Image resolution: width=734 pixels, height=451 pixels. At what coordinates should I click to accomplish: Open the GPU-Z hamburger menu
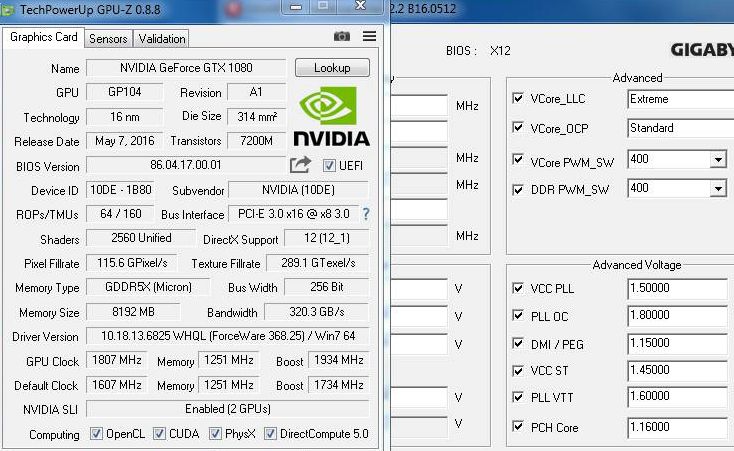[369, 36]
